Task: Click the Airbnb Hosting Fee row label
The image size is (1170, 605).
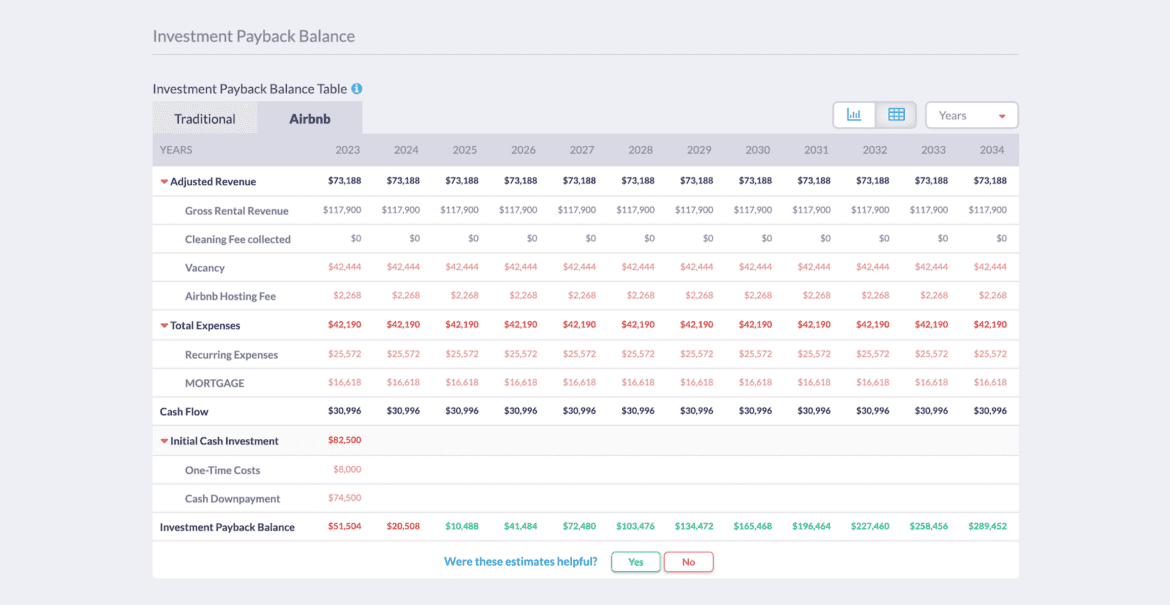Action: [231, 296]
